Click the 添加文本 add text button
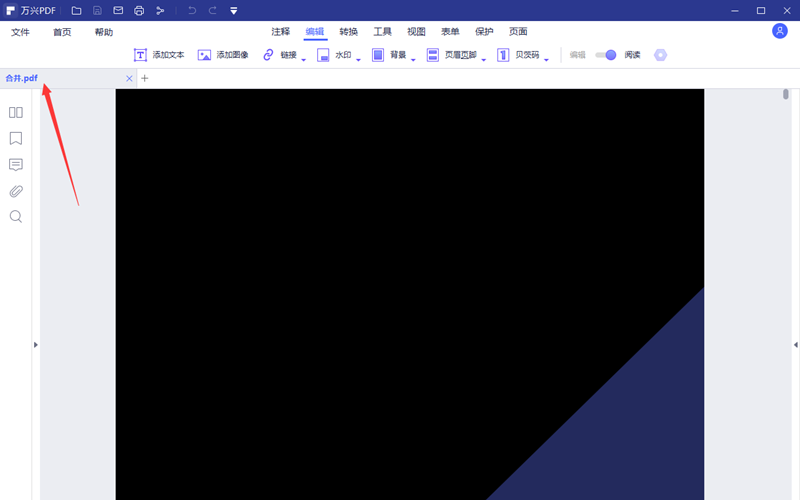Screen dimensions: 800x500 click(159, 55)
